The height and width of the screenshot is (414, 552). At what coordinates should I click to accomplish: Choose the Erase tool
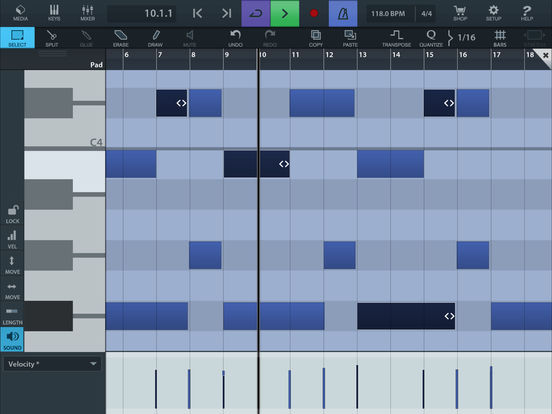click(120, 38)
